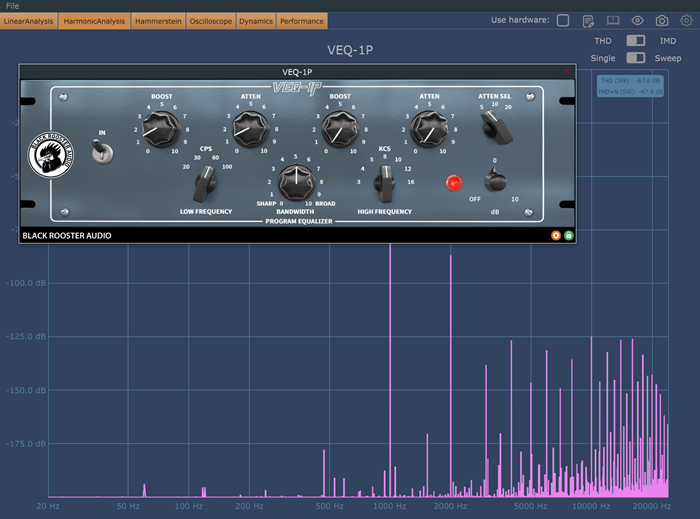Switch to the Hammerstein tab
The height and width of the screenshot is (519, 700).
[x=160, y=21]
